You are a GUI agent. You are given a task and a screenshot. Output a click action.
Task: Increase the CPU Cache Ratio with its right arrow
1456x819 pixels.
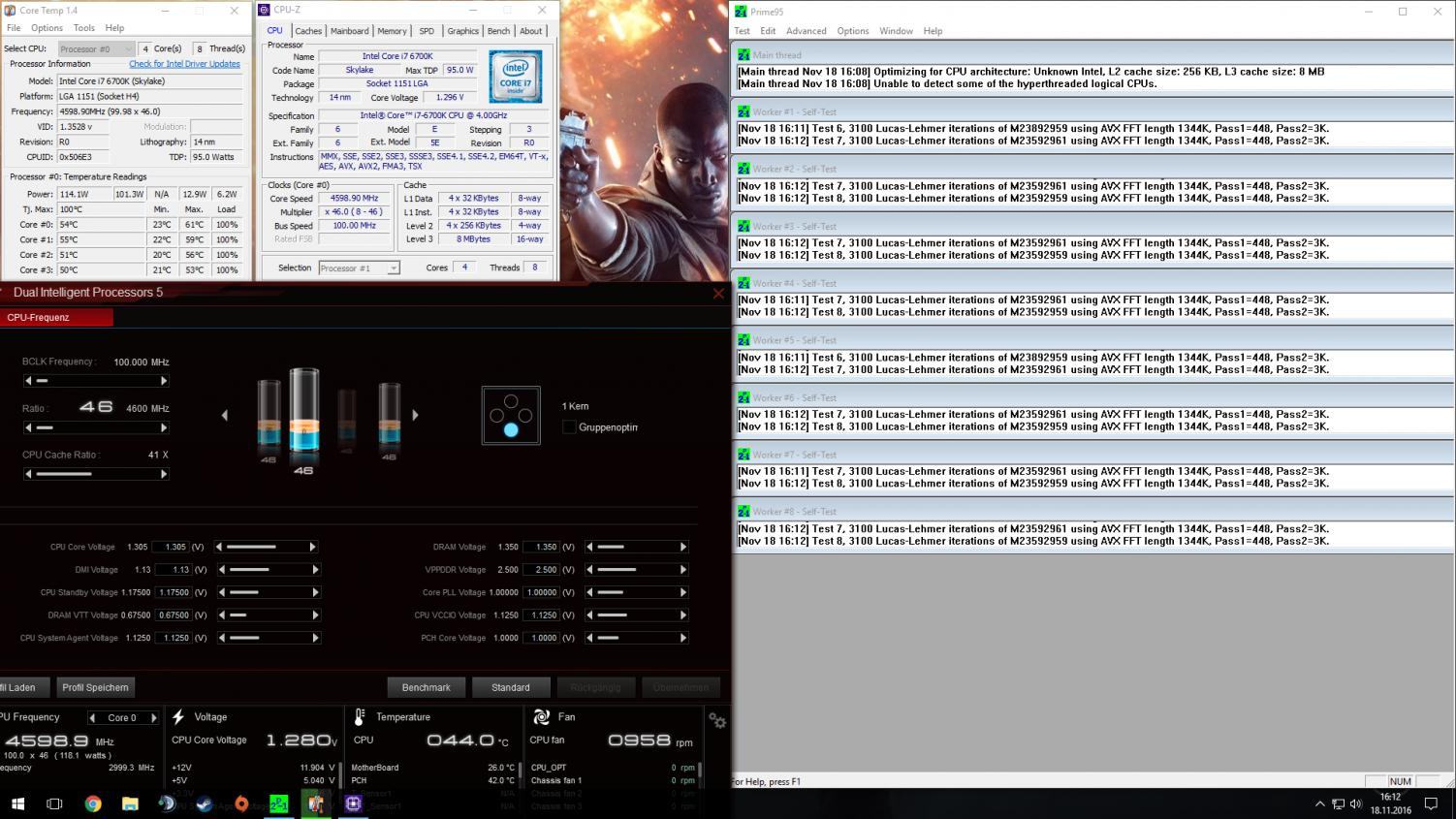pos(164,474)
